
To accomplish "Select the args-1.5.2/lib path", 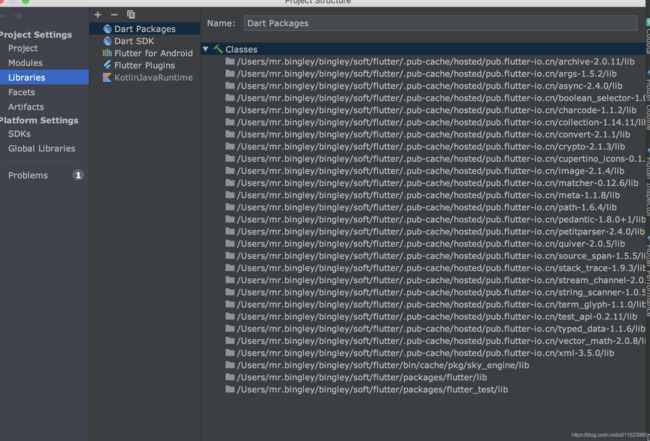I will point(427,74).
